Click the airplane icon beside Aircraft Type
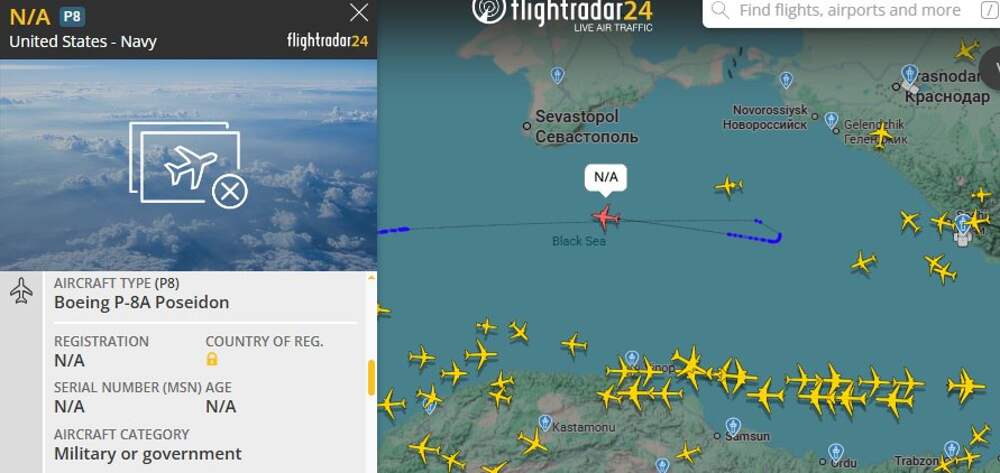 tap(22, 291)
